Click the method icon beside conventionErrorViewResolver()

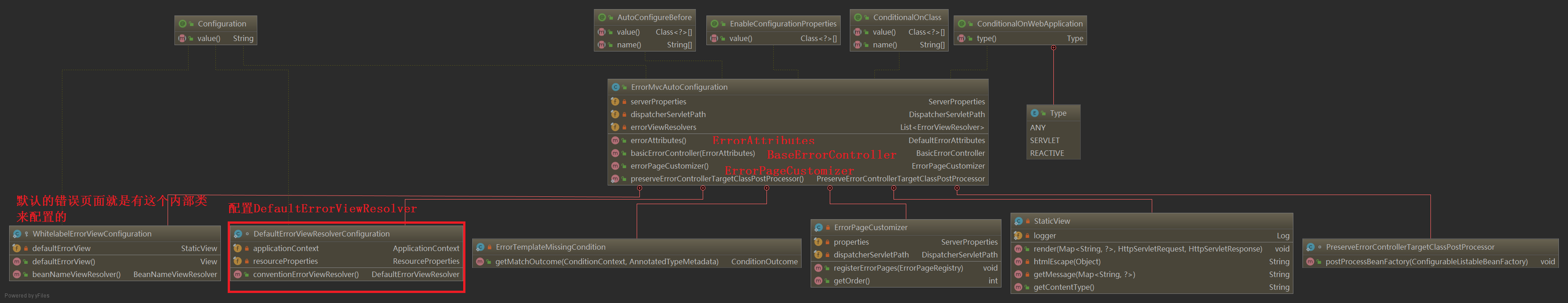(x=237, y=275)
